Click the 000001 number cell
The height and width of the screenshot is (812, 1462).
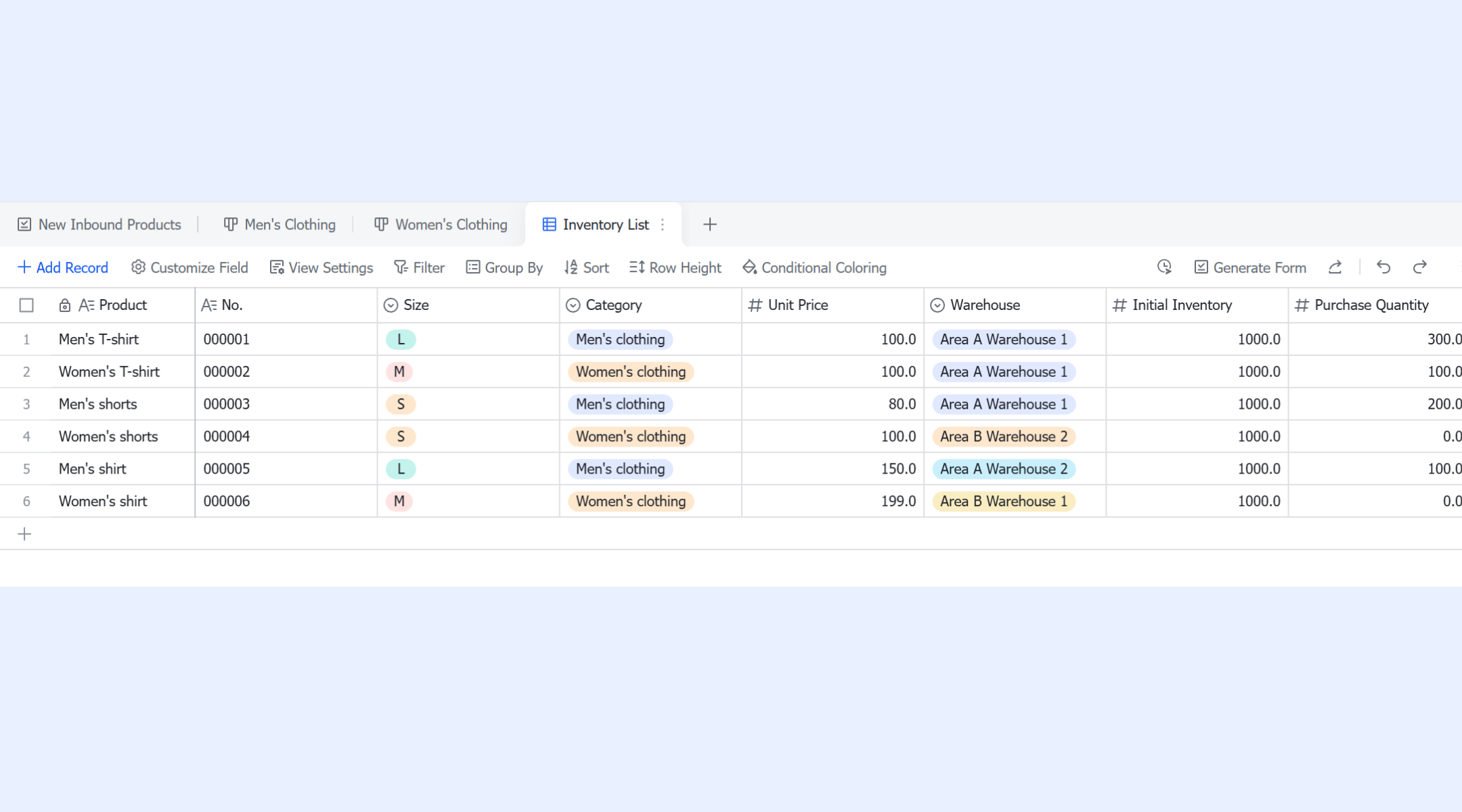click(x=286, y=340)
